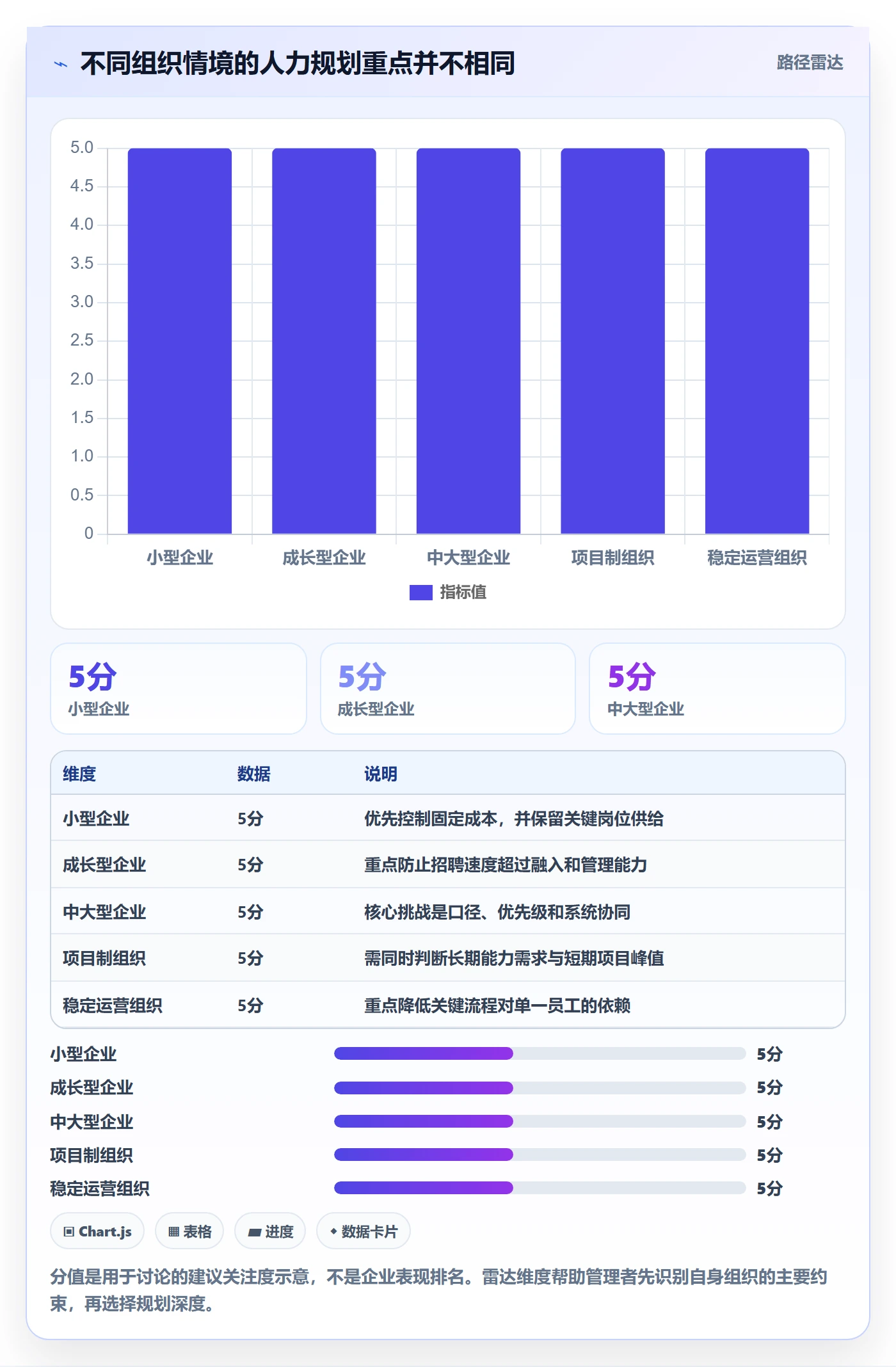The image size is (896, 1367).
Task: Select the 表格 tag chip
Action: [x=189, y=1231]
